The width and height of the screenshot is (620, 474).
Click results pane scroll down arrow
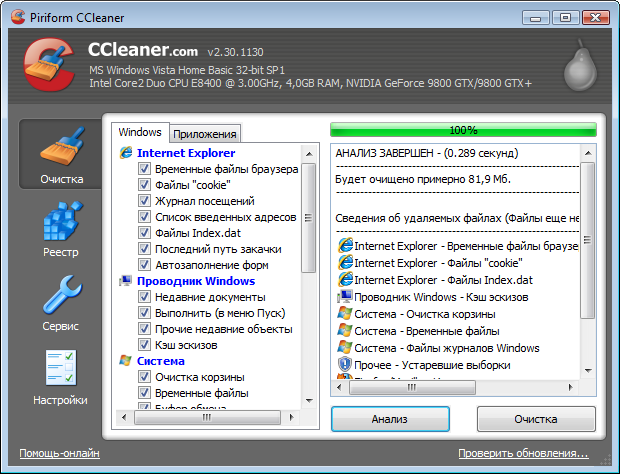click(x=588, y=370)
